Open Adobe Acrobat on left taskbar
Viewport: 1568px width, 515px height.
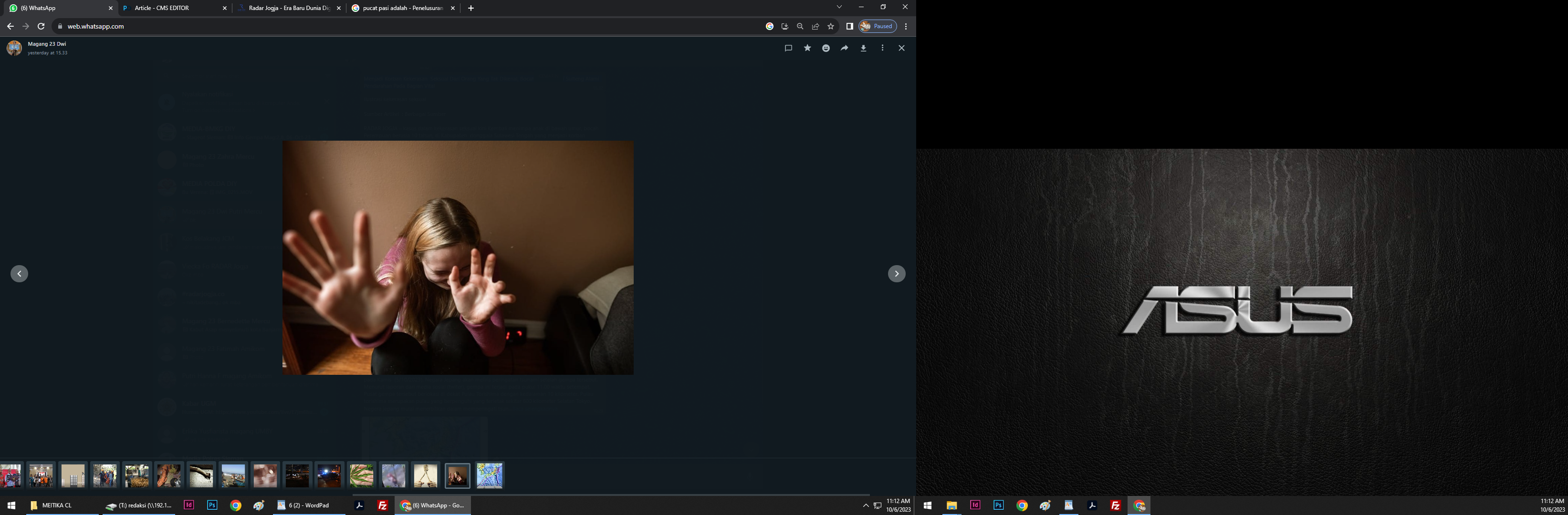tap(359, 505)
